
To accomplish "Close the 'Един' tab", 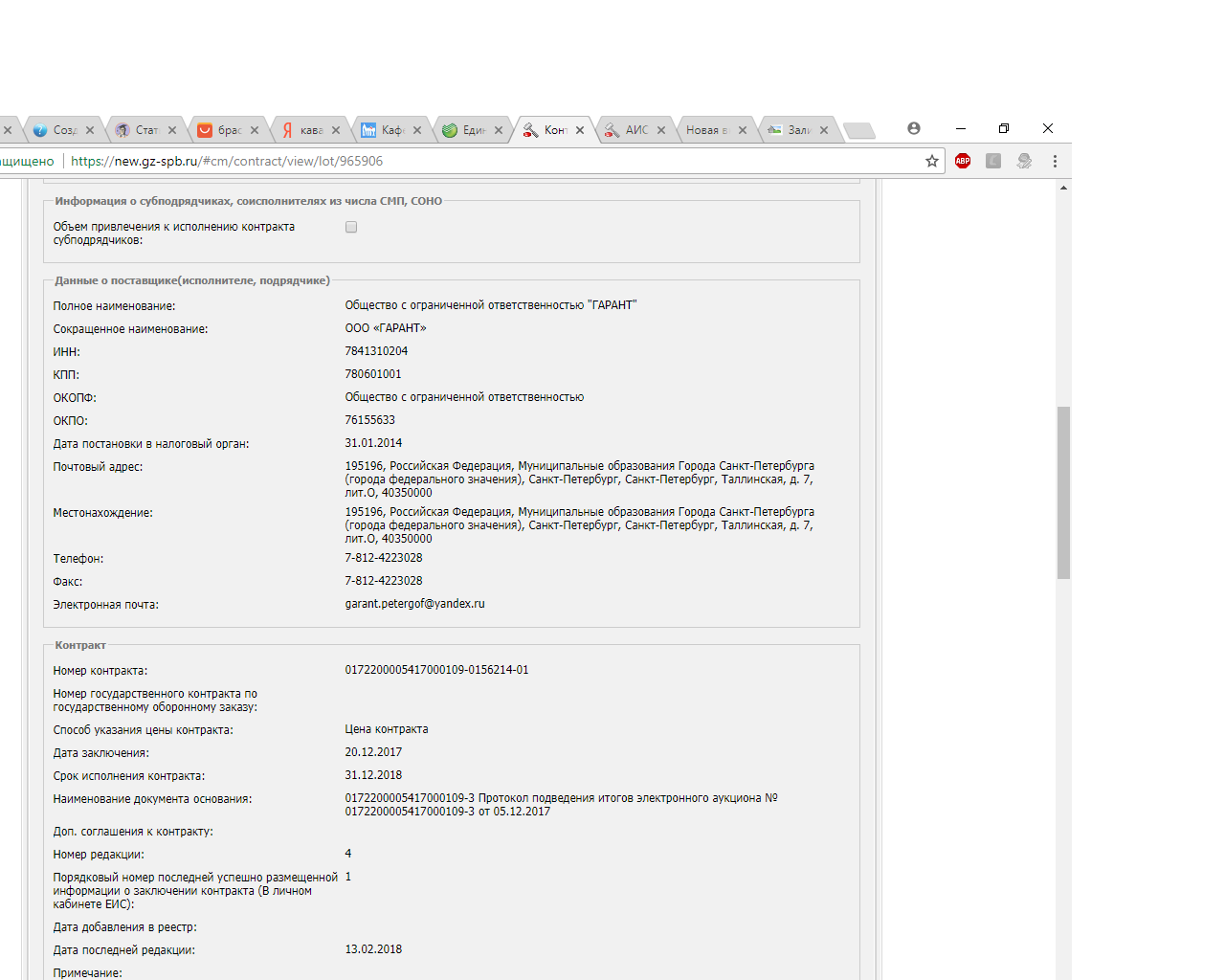I will [x=499, y=130].
